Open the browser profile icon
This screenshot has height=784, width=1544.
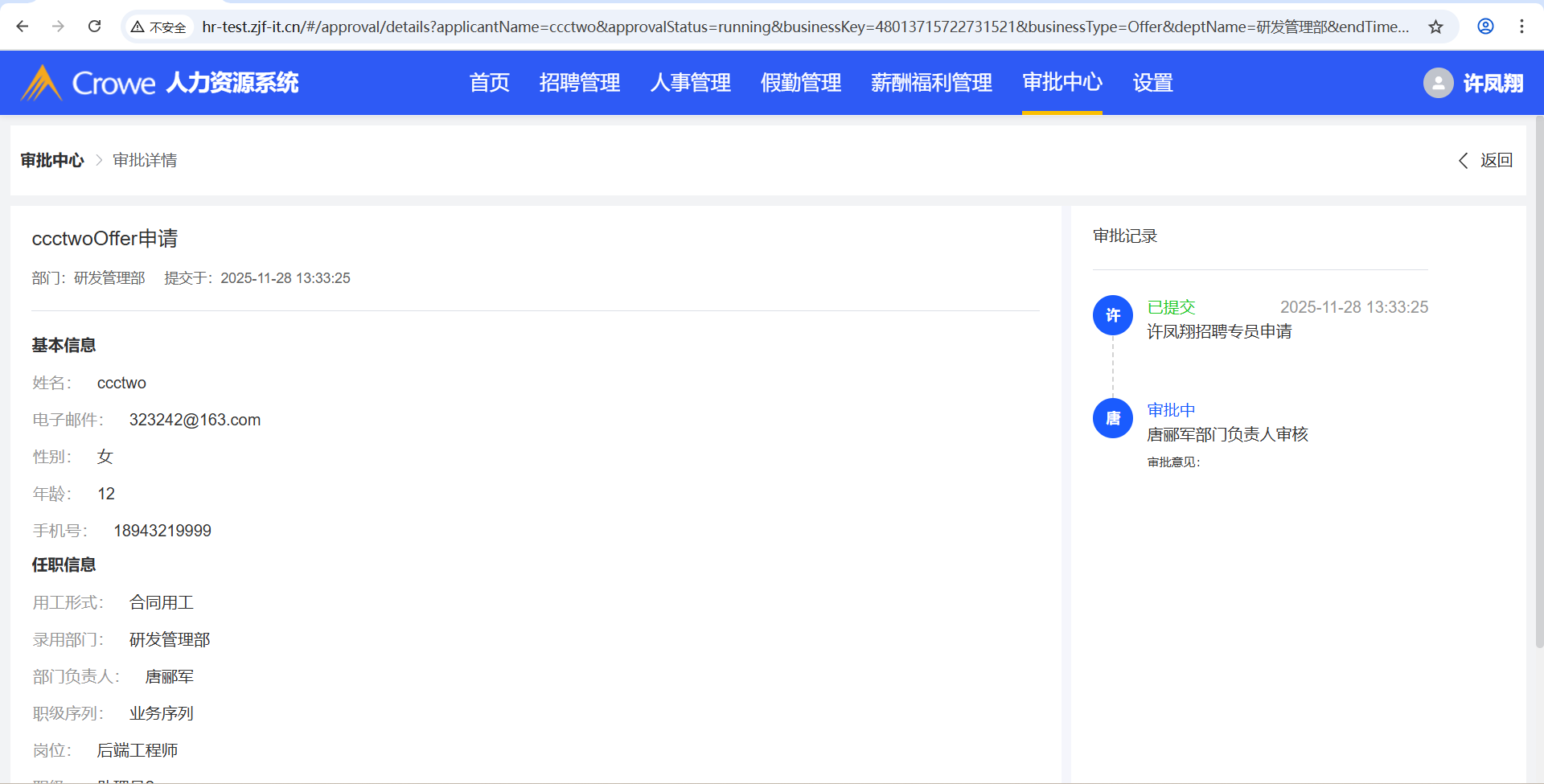(1485, 27)
